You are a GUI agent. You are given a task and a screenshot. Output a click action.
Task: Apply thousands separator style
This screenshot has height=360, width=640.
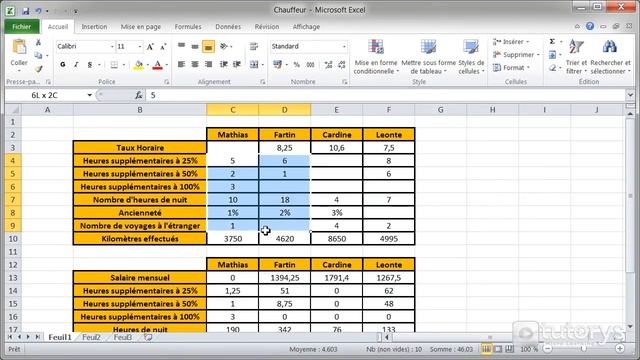[311, 64]
